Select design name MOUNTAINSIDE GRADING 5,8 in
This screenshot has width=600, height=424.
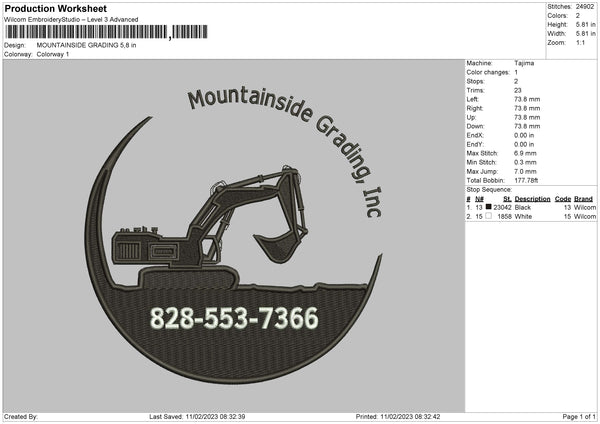(x=86, y=45)
